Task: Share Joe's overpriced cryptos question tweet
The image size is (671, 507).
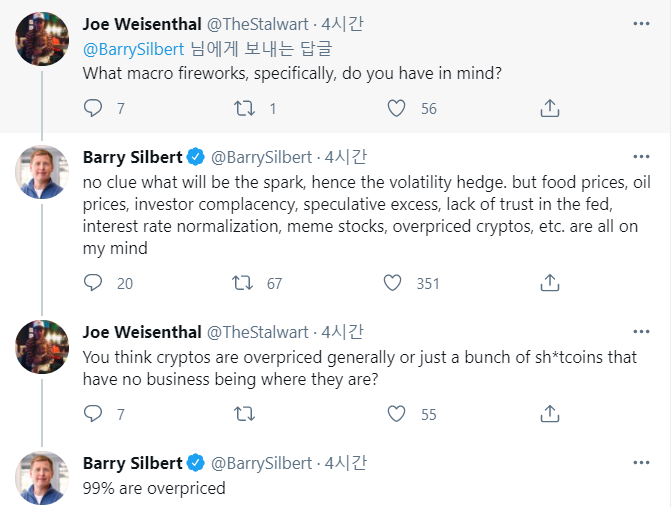Action: [x=549, y=413]
